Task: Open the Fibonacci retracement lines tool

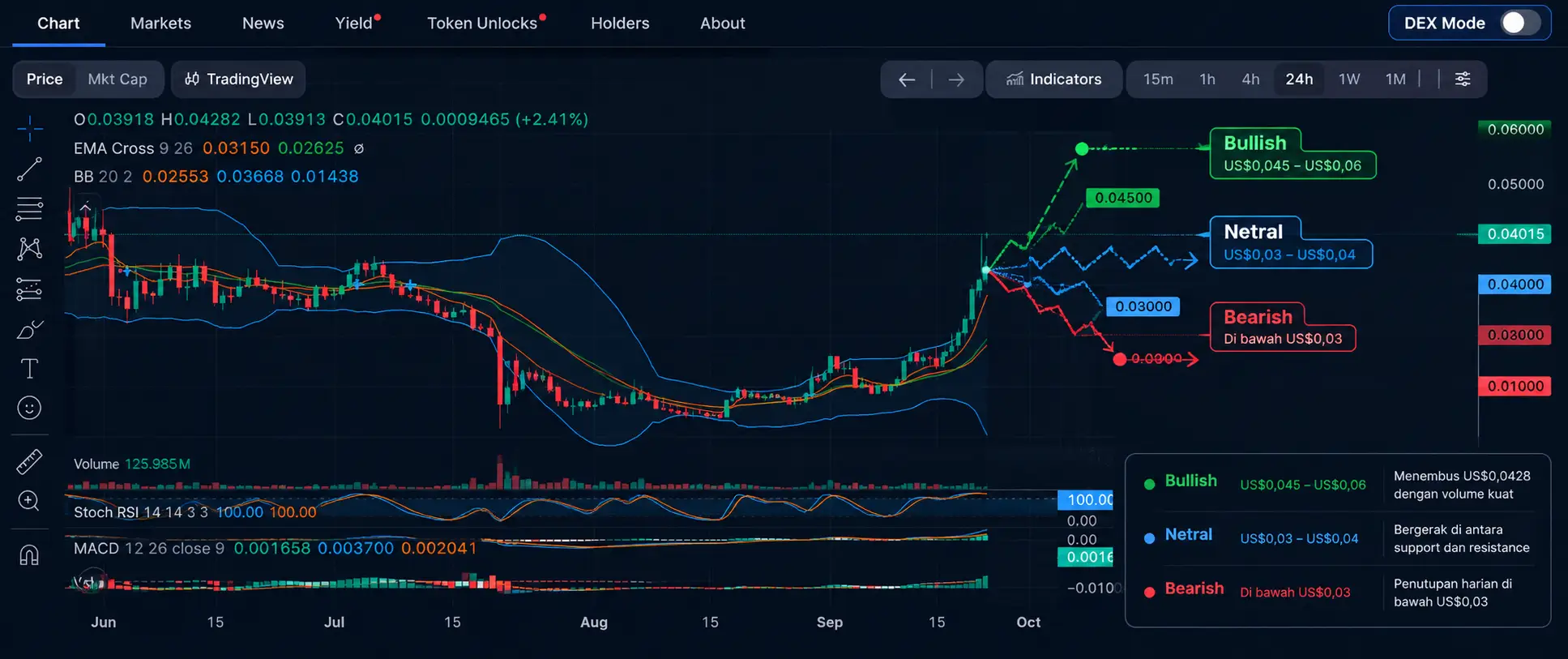Action: [29, 209]
